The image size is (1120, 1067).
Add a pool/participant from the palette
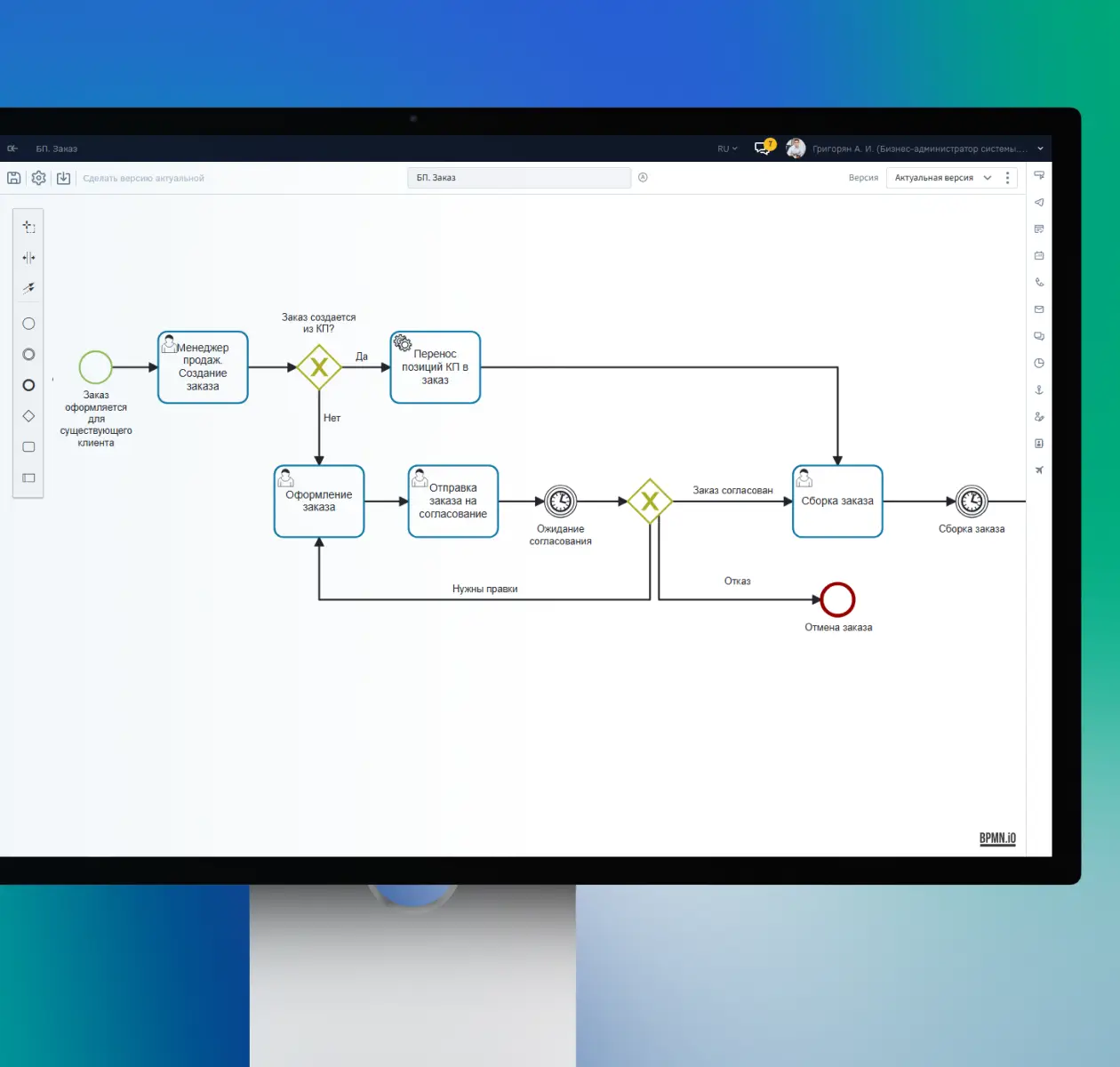point(28,478)
